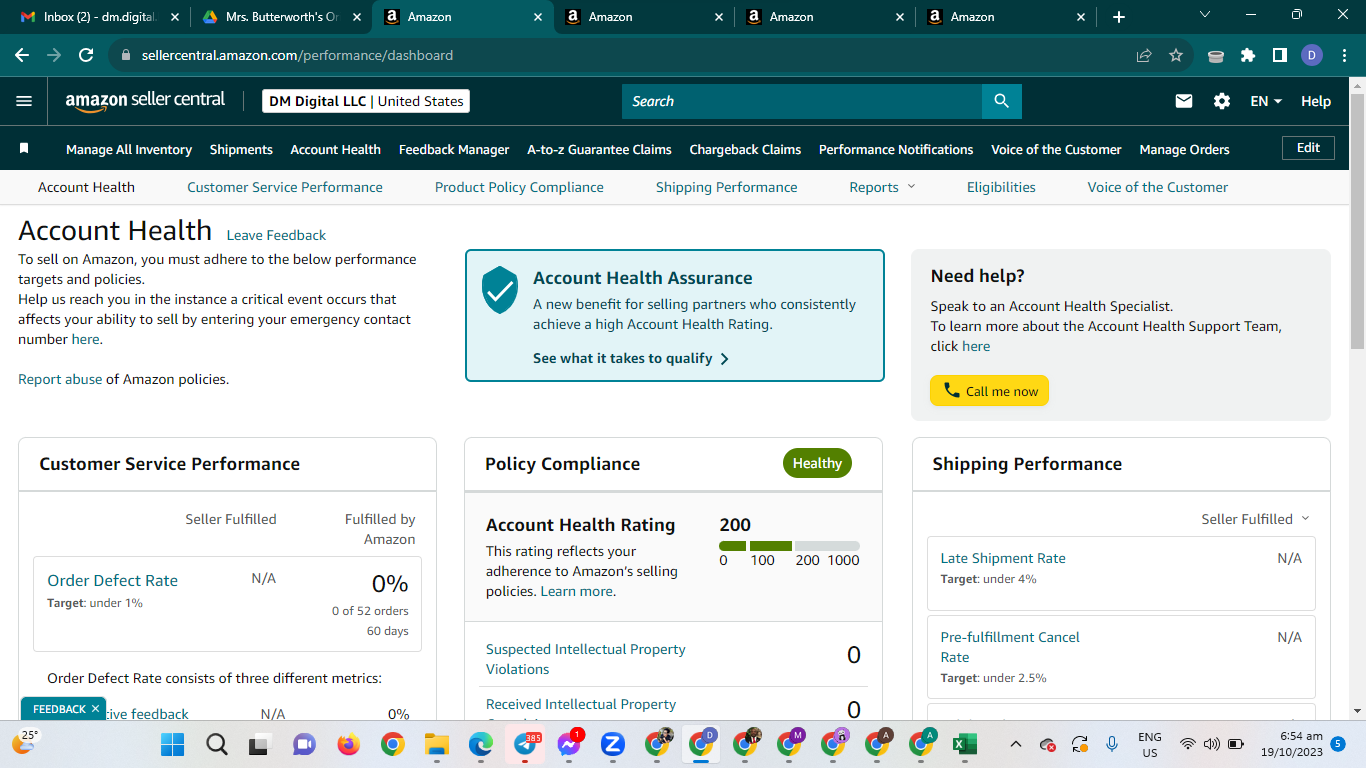Click the shield icon in Account Health Assurance
The height and width of the screenshot is (768, 1366).
click(500, 290)
